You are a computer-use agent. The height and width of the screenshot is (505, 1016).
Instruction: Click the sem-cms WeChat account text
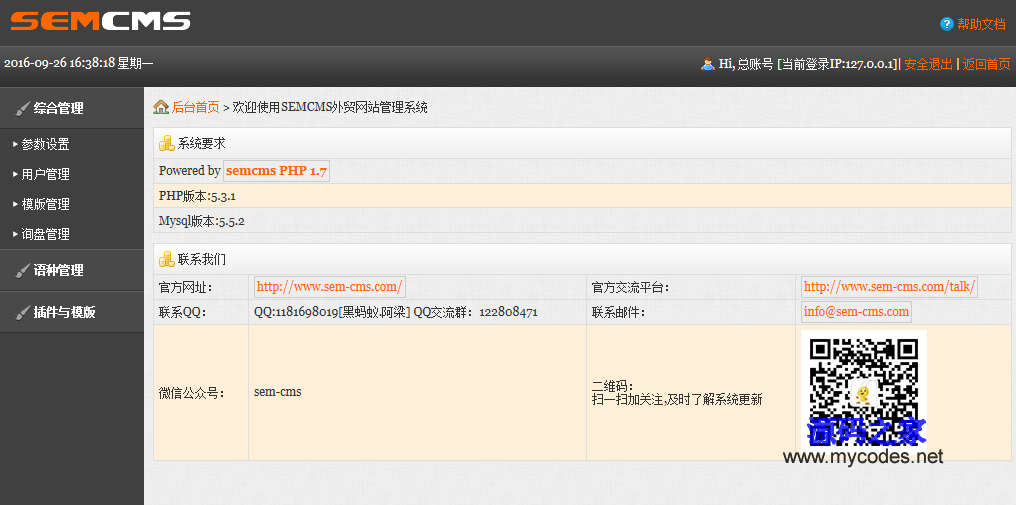pyautogui.click(x=278, y=392)
